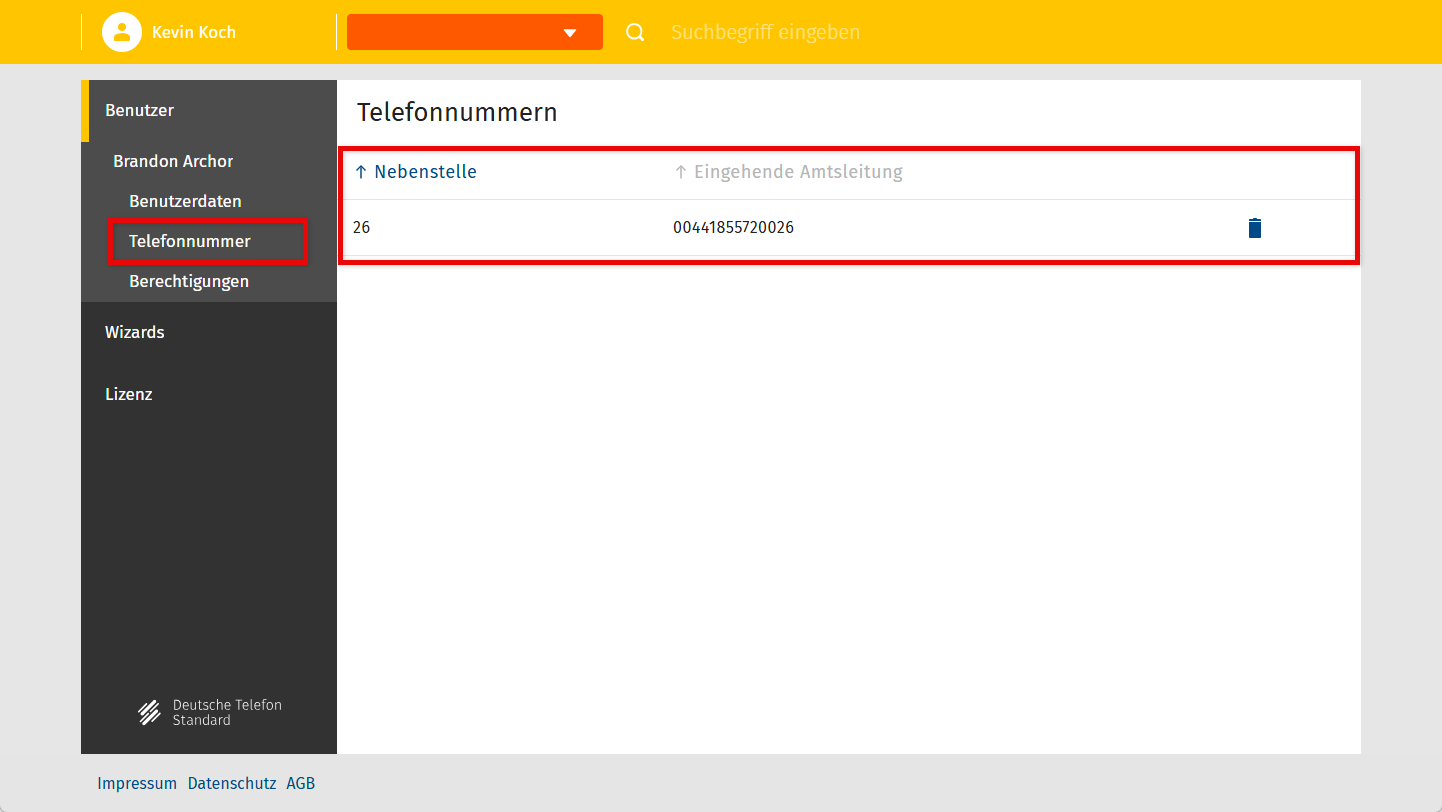Click the sort arrow beside Eingehende Amtsleitung
The width and height of the screenshot is (1442, 812).
tap(681, 172)
